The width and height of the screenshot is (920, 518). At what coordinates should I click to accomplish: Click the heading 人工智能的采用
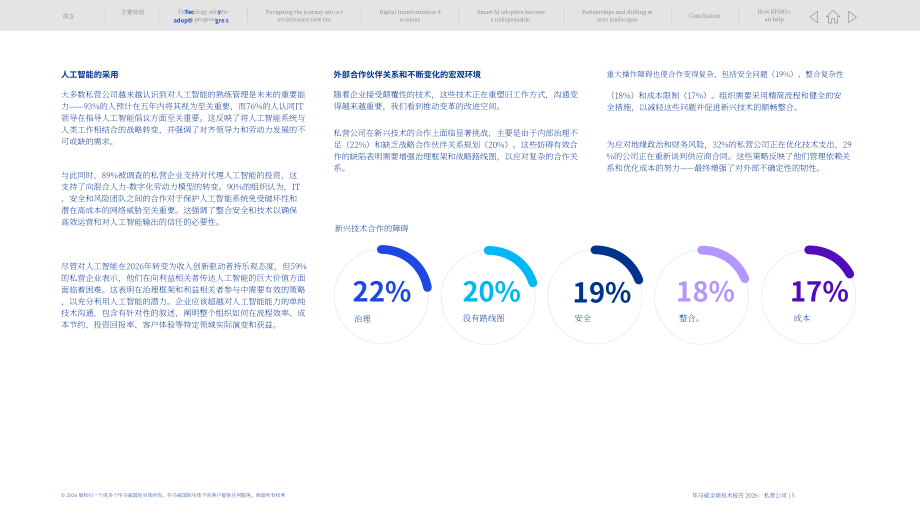[x=90, y=75]
